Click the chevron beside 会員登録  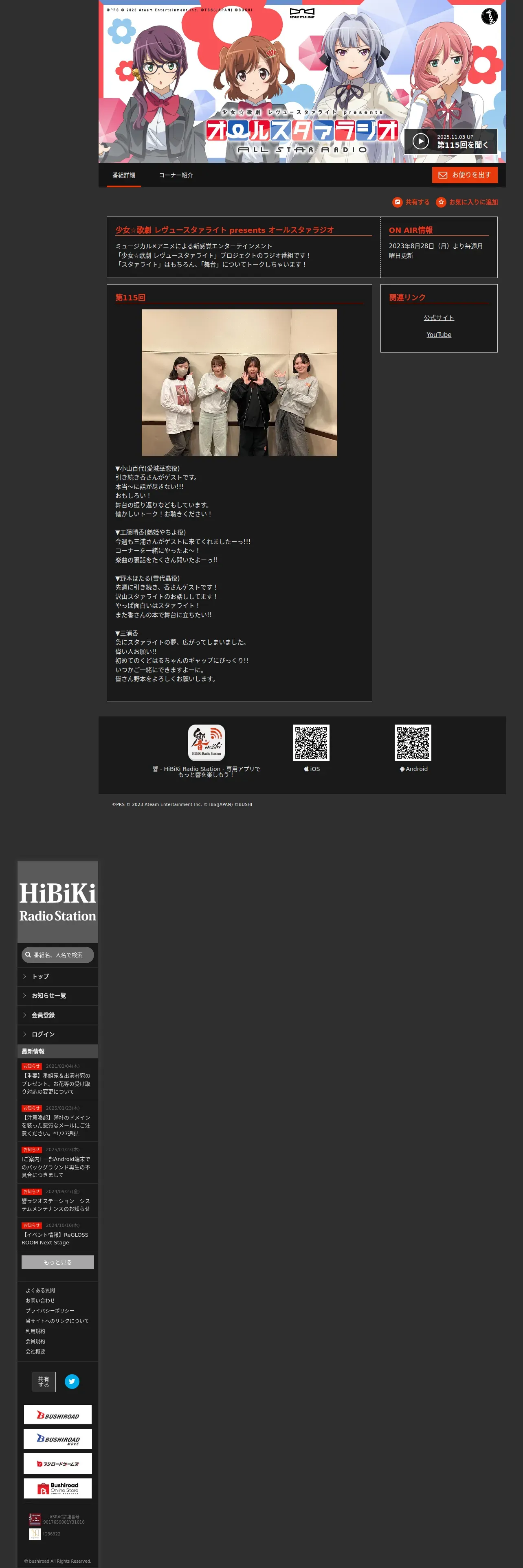coord(24,1015)
